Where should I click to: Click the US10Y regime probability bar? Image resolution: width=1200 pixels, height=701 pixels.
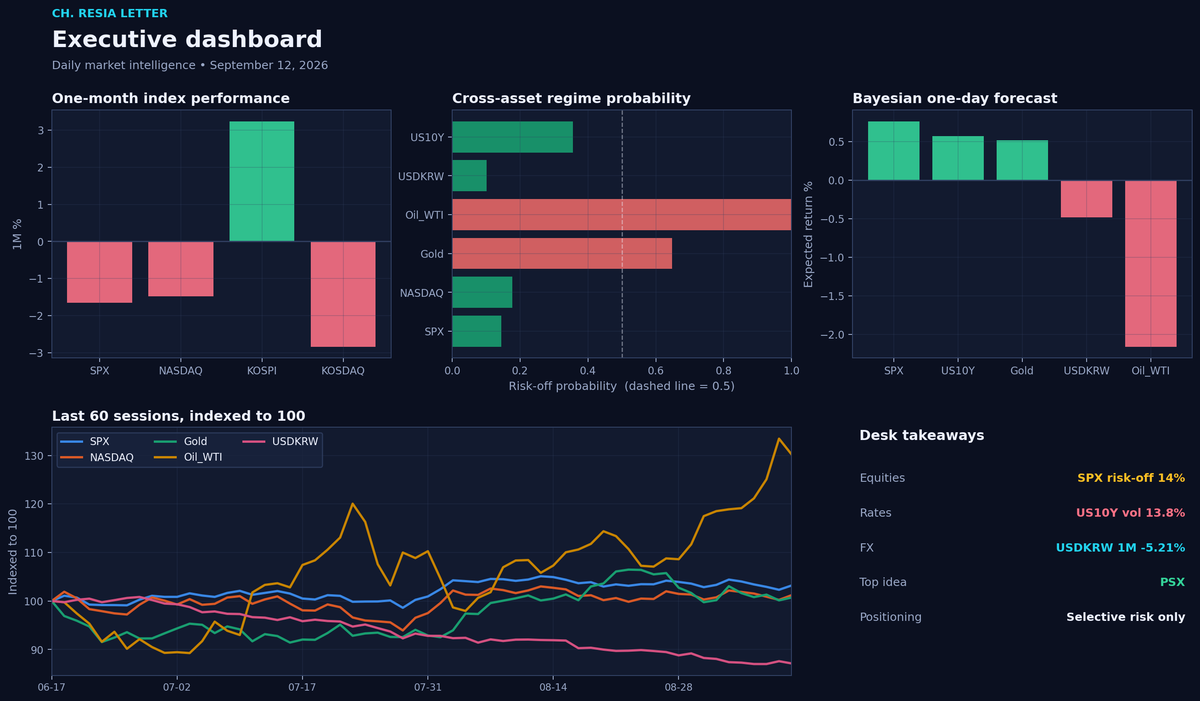(x=512, y=137)
